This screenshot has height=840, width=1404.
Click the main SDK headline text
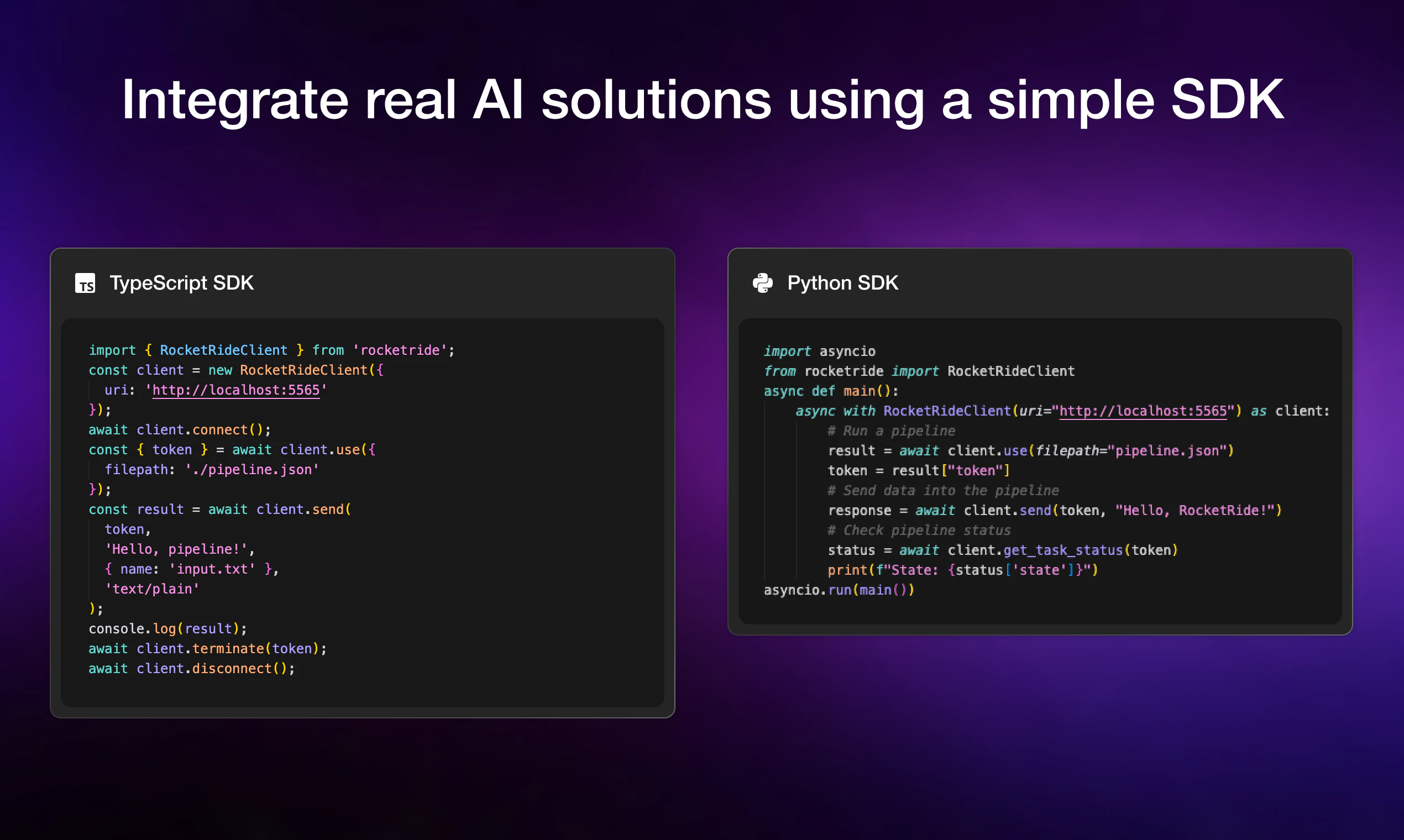point(702,99)
